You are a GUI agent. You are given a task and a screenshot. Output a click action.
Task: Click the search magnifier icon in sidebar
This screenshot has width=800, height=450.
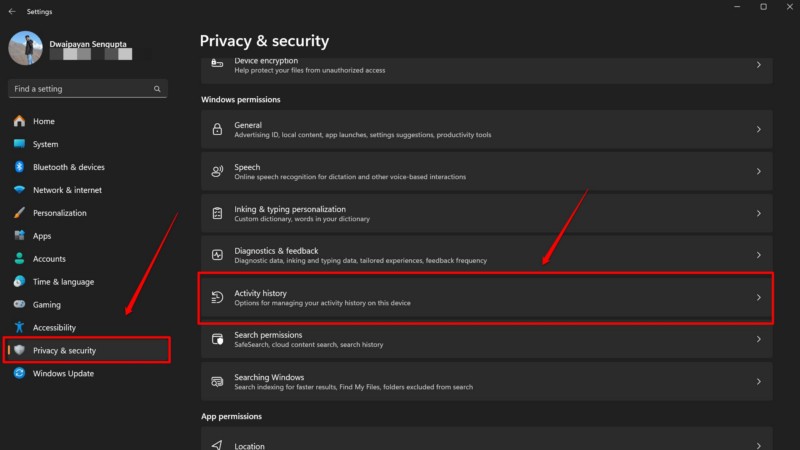tap(157, 89)
